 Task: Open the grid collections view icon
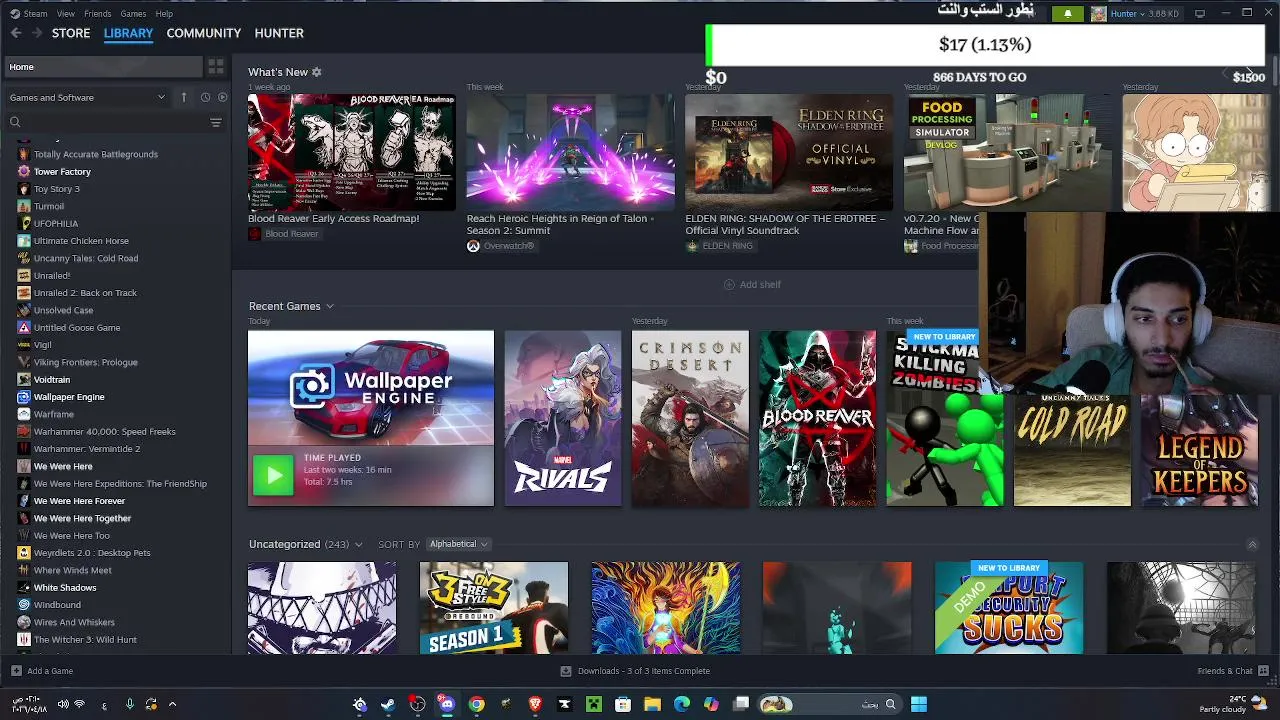tap(216, 67)
